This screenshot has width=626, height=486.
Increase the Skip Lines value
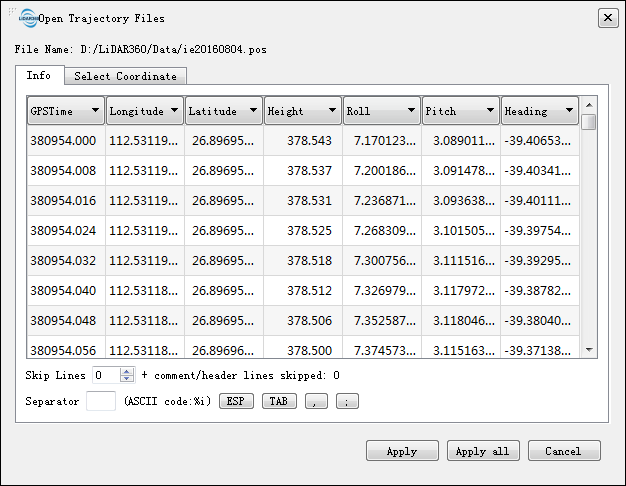127,371
